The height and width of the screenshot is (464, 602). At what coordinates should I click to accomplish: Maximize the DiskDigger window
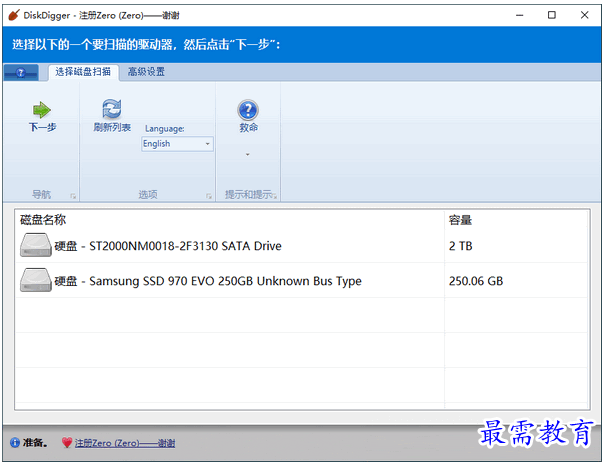click(x=552, y=15)
